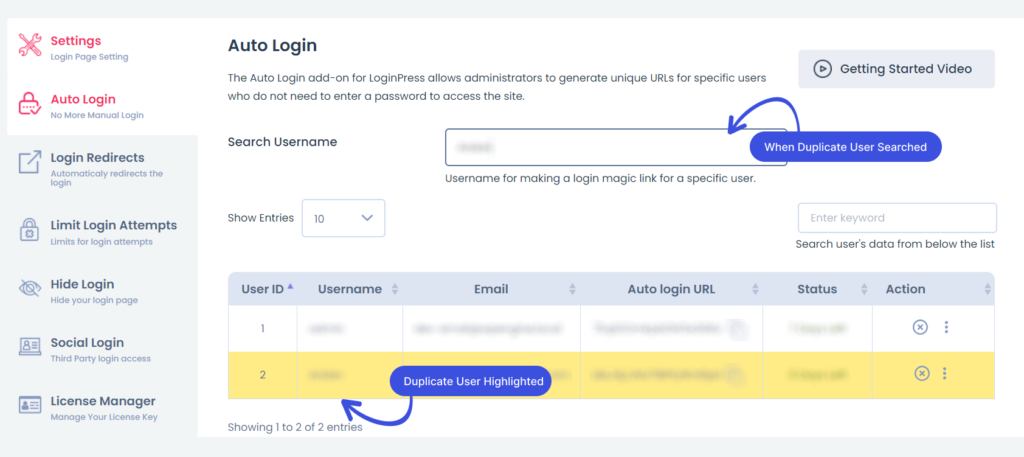
Task: Click the Status column header text
Action: click(x=817, y=289)
